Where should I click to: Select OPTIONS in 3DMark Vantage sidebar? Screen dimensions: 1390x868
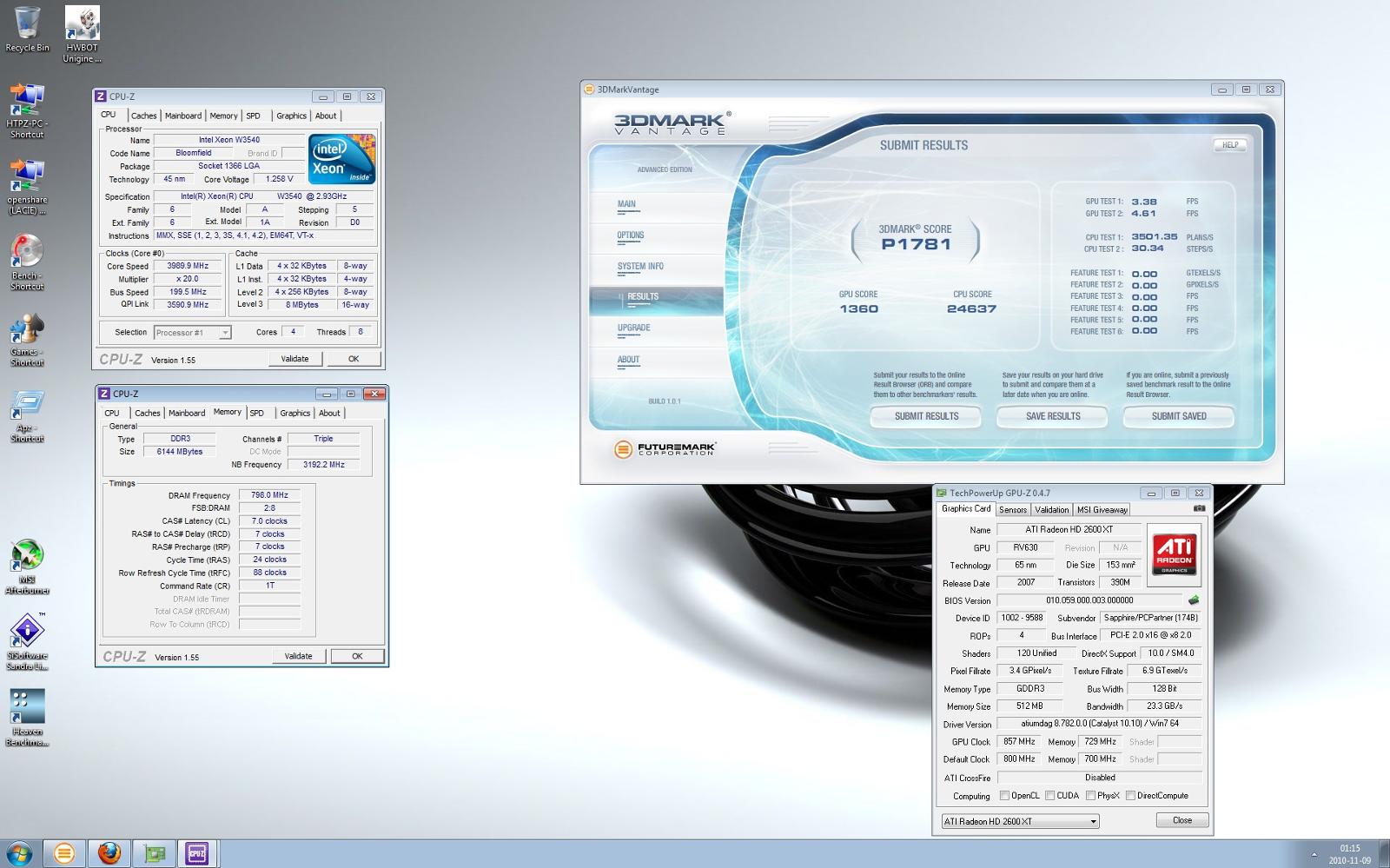(x=631, y=235)
